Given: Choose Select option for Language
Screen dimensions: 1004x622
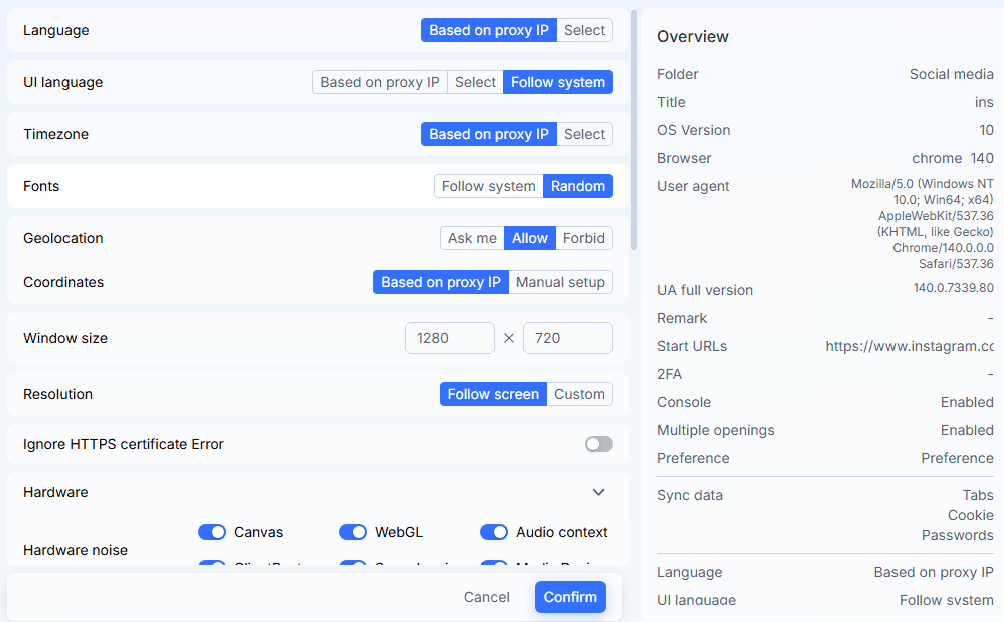Looking at the screenshot, I should (584, 30).
